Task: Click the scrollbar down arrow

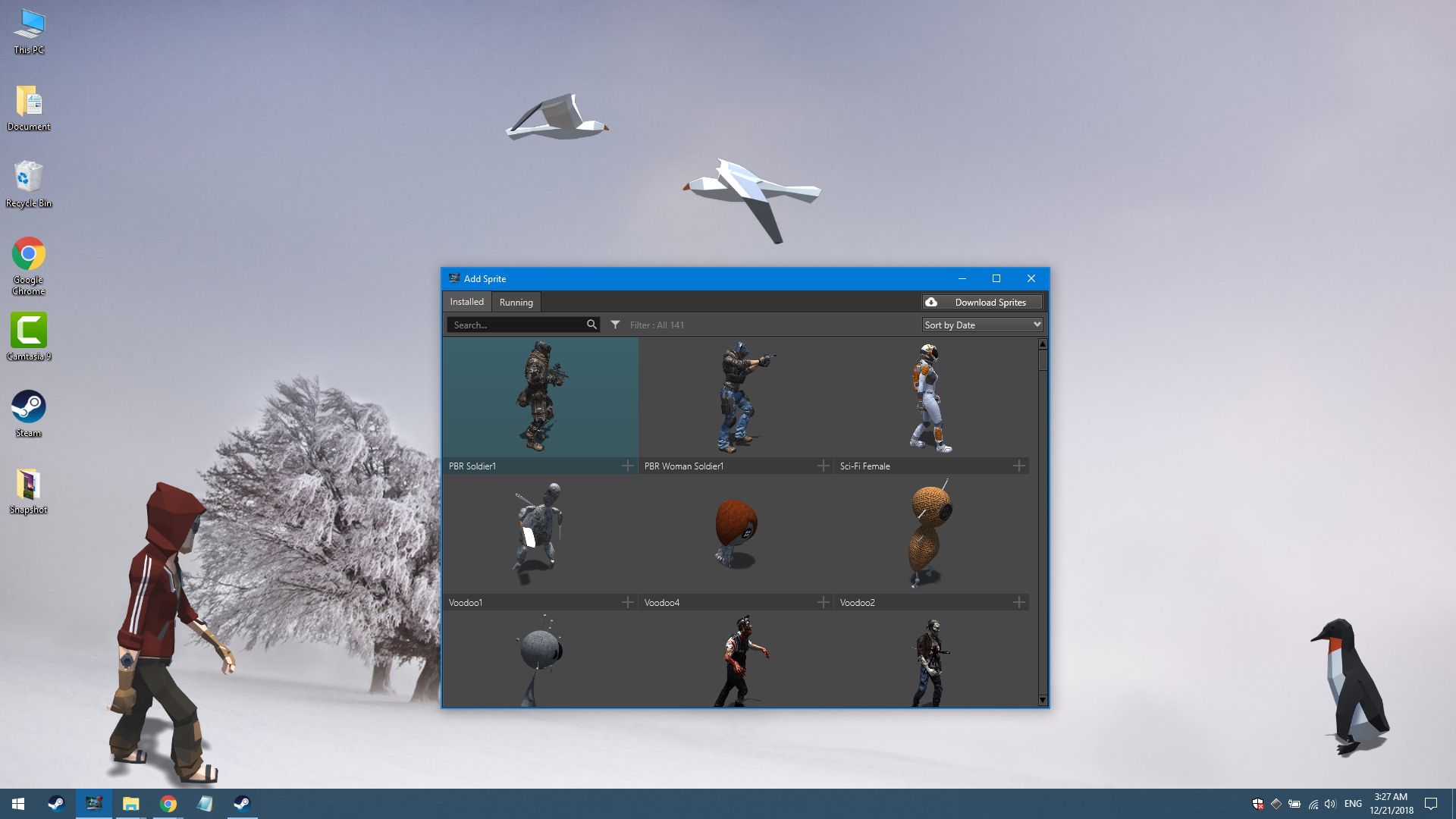Action: 1043,700
